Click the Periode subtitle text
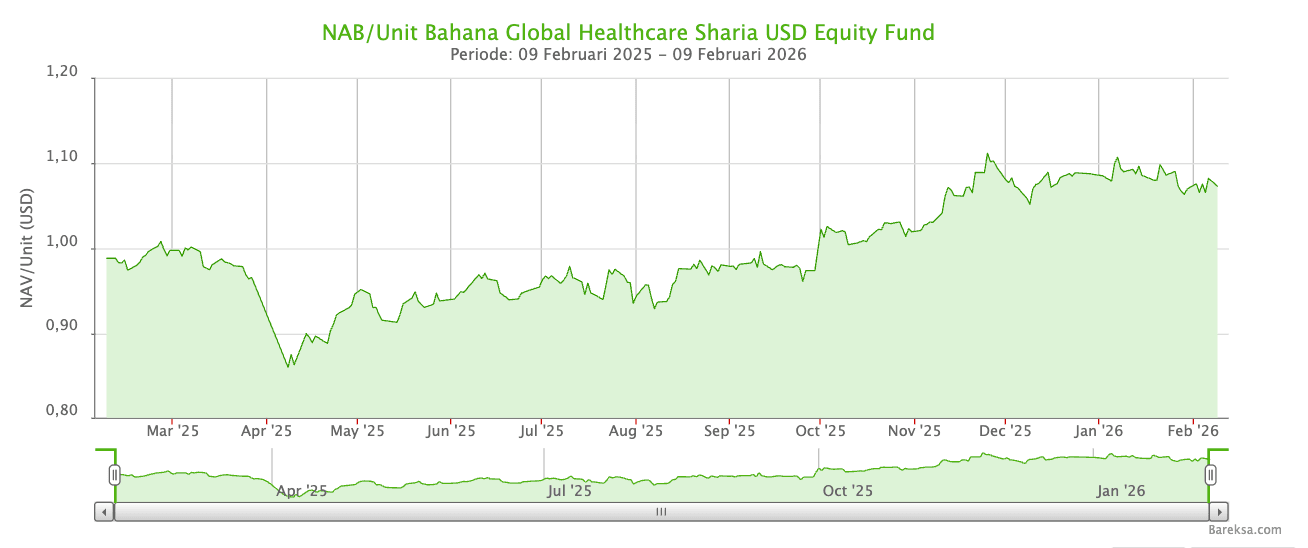The height and width of the screenshot is (548, 1308). tap(628, 55)
